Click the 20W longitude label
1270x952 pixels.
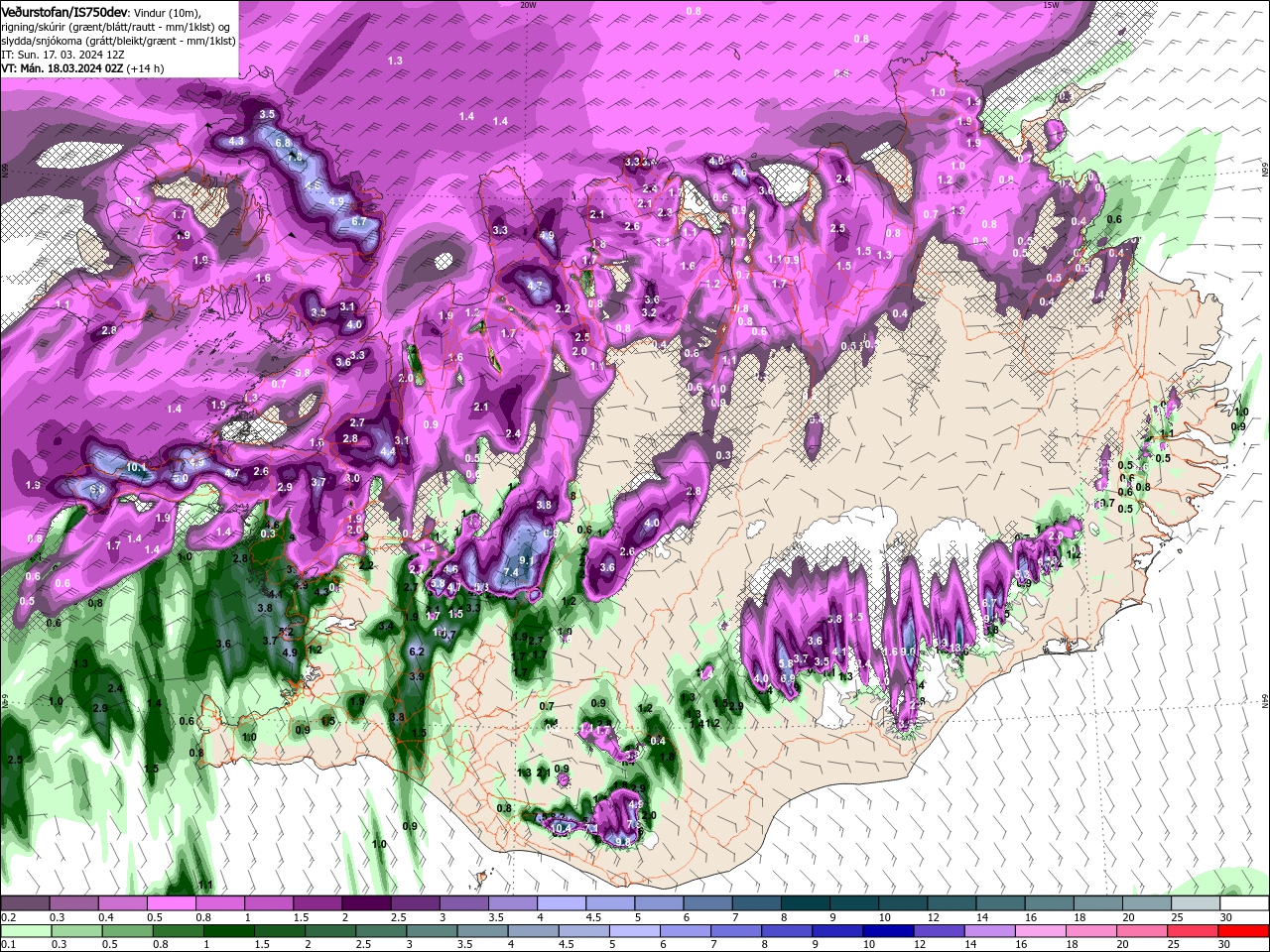[x=528, y=5]
